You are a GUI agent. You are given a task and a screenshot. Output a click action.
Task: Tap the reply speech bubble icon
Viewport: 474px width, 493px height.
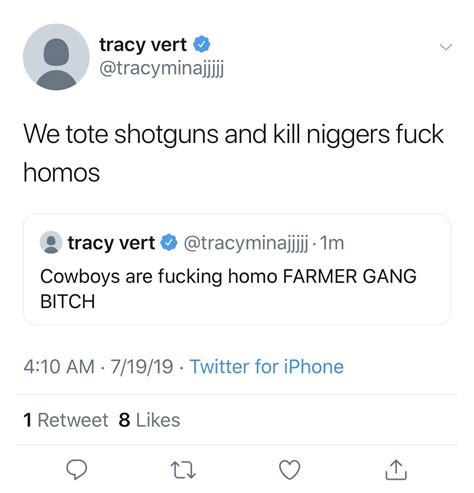(x=77, y=469)
